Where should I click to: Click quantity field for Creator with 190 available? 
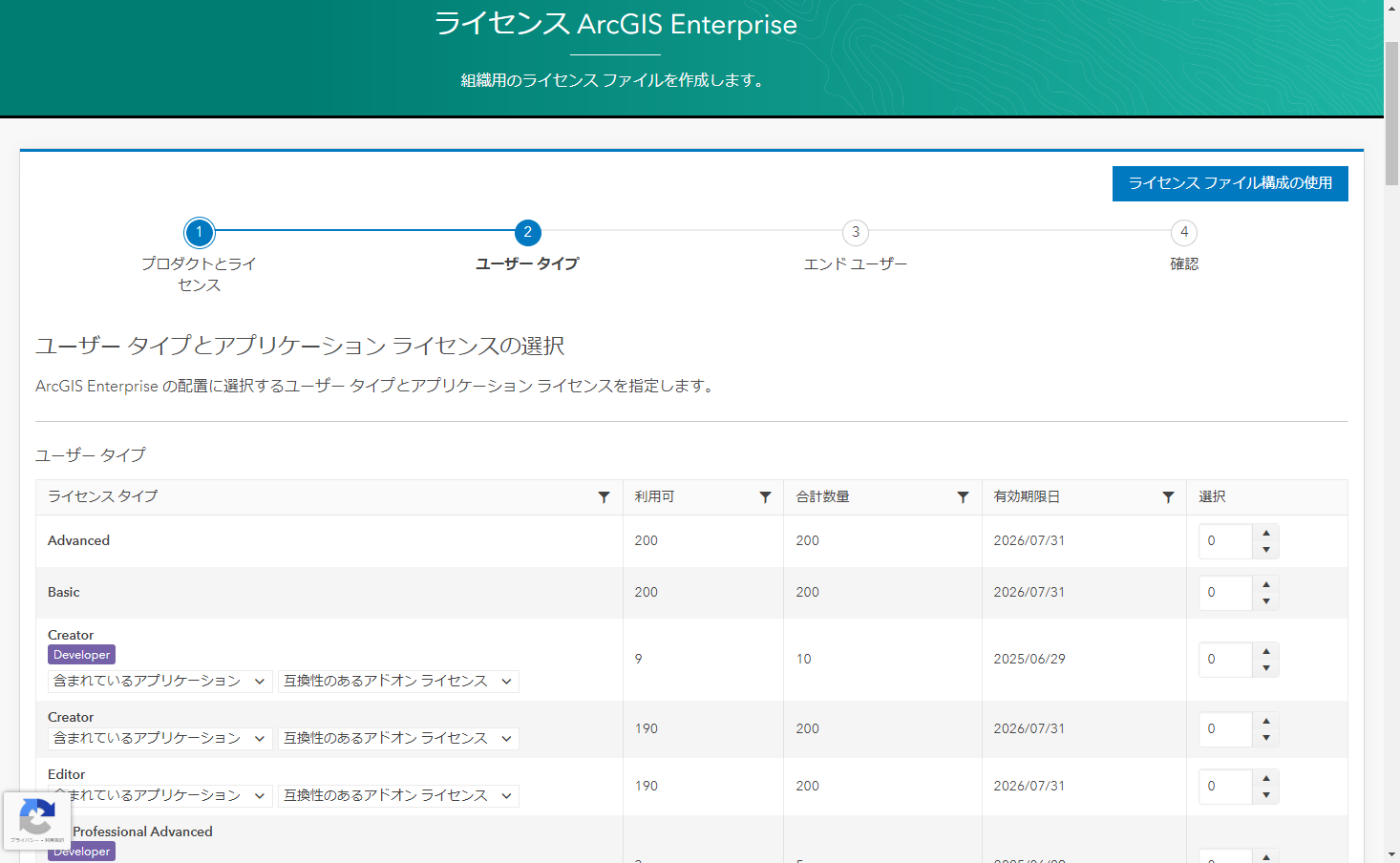[1226, 729]
